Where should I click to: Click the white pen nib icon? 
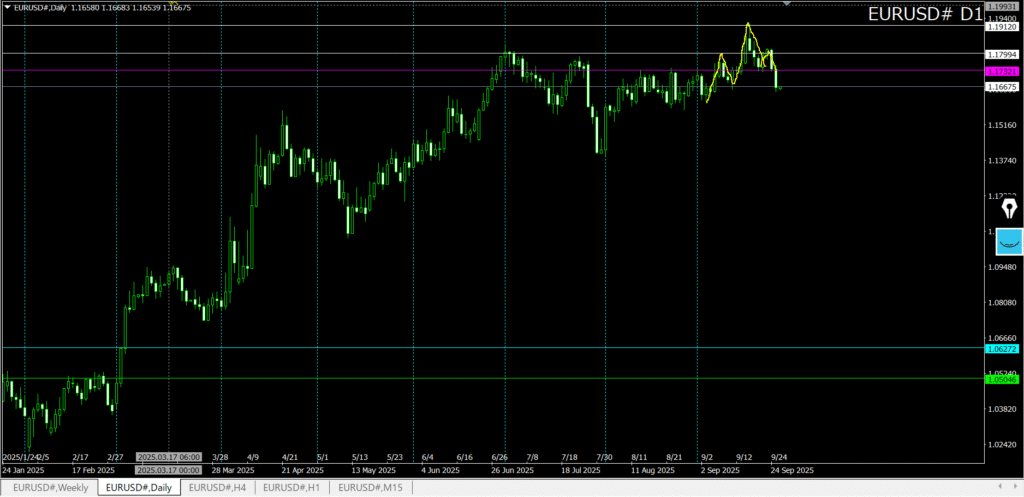coord(1009,208)
